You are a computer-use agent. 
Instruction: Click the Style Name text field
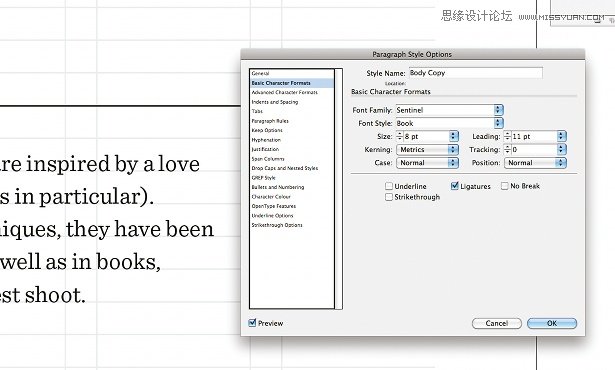(476, 73)
